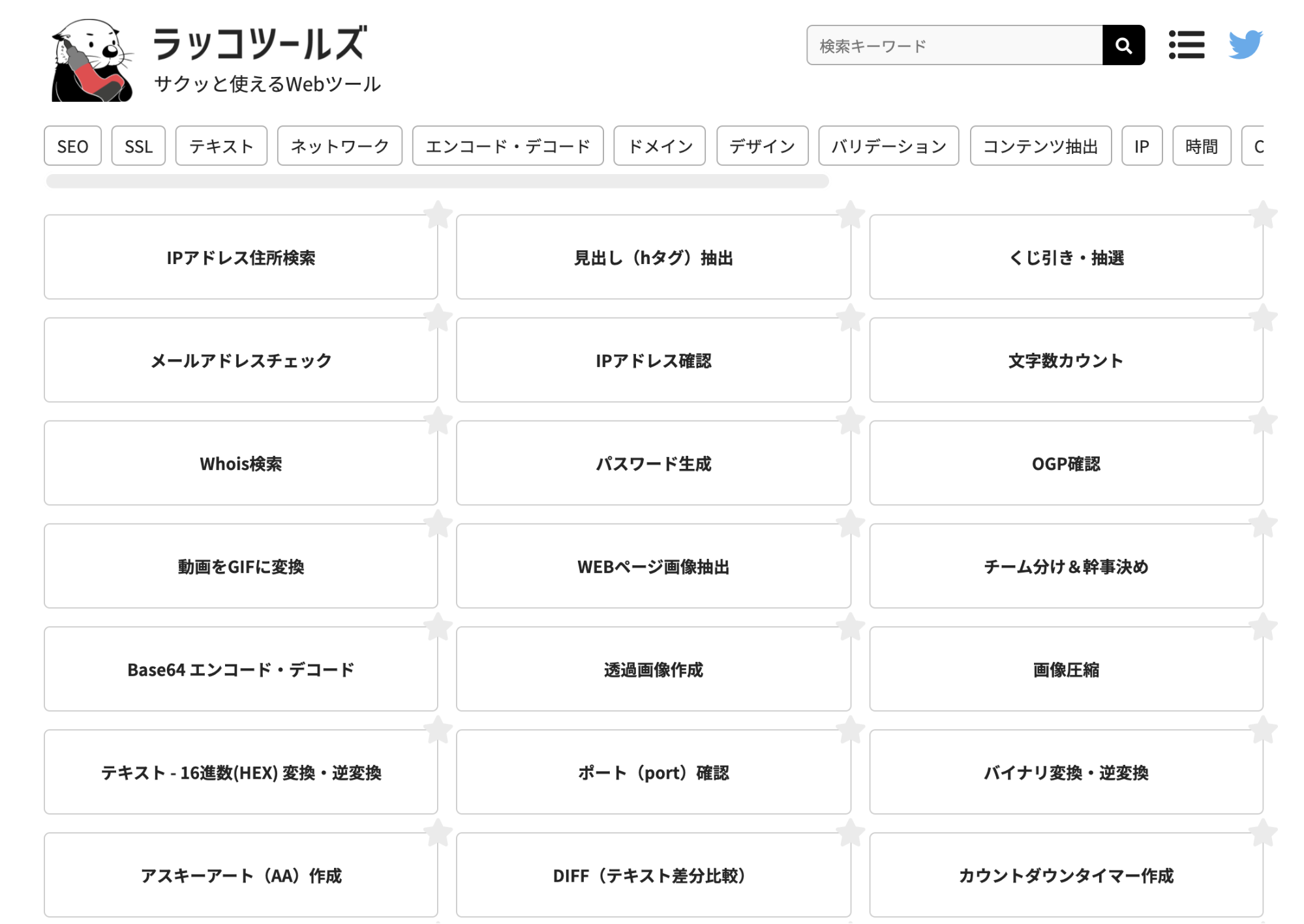
Task: Select the エンコード・デコード category tab
Action: pos(508,146)
